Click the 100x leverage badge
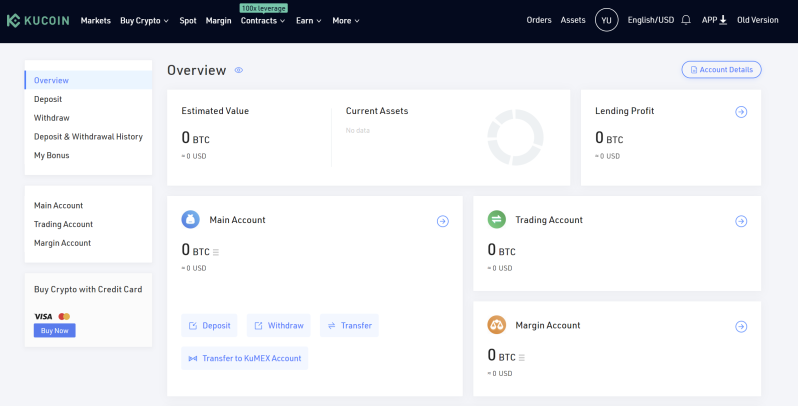This screenshot has height=406, width=798. point(264,8)
